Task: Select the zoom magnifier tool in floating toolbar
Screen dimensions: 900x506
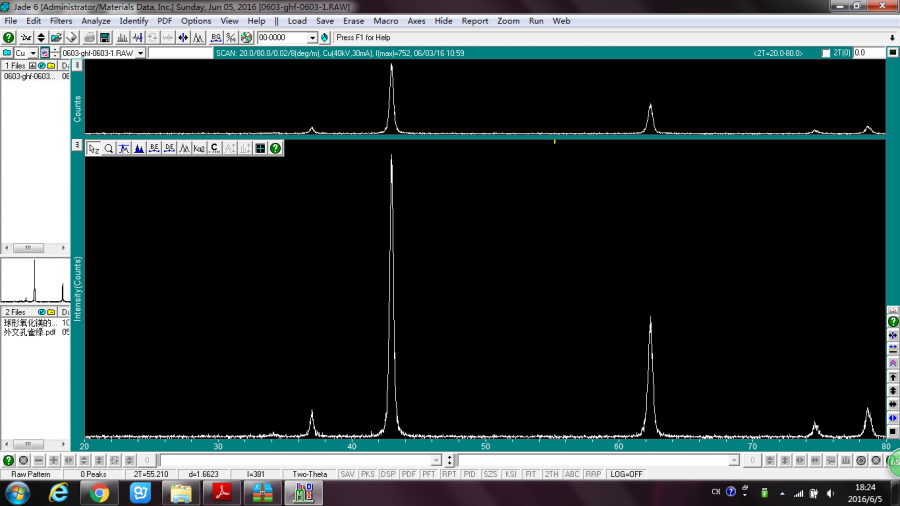Action: click(109, 148)
